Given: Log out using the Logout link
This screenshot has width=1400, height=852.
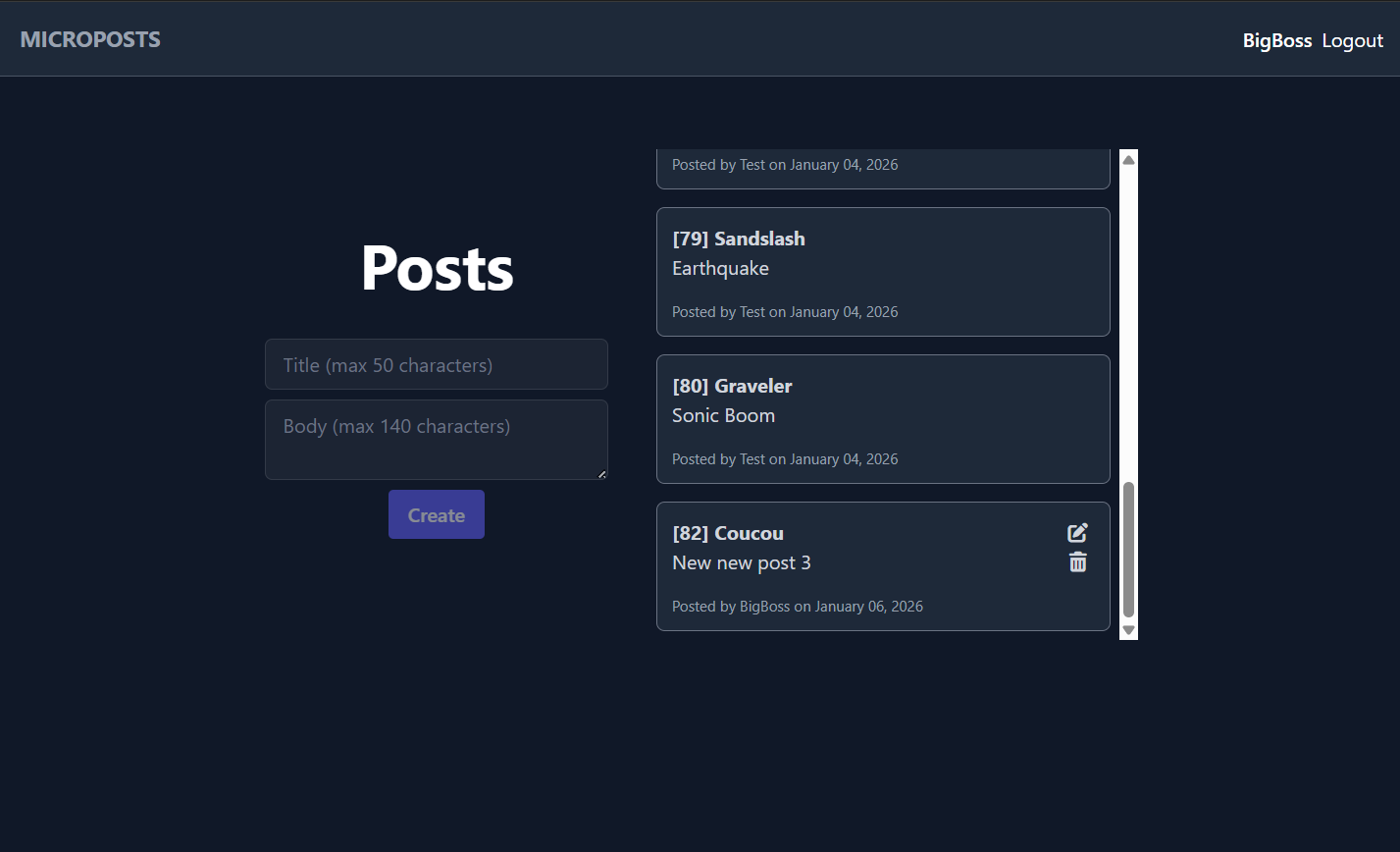Looking at the screenshot, I should [1352, 40].
